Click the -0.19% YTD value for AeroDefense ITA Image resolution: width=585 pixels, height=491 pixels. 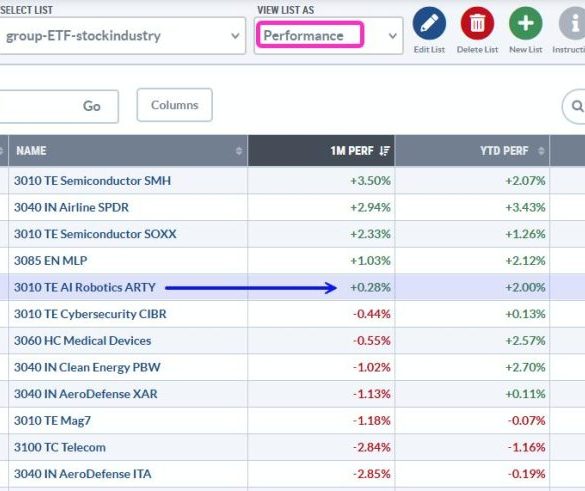tap(526, 474)
